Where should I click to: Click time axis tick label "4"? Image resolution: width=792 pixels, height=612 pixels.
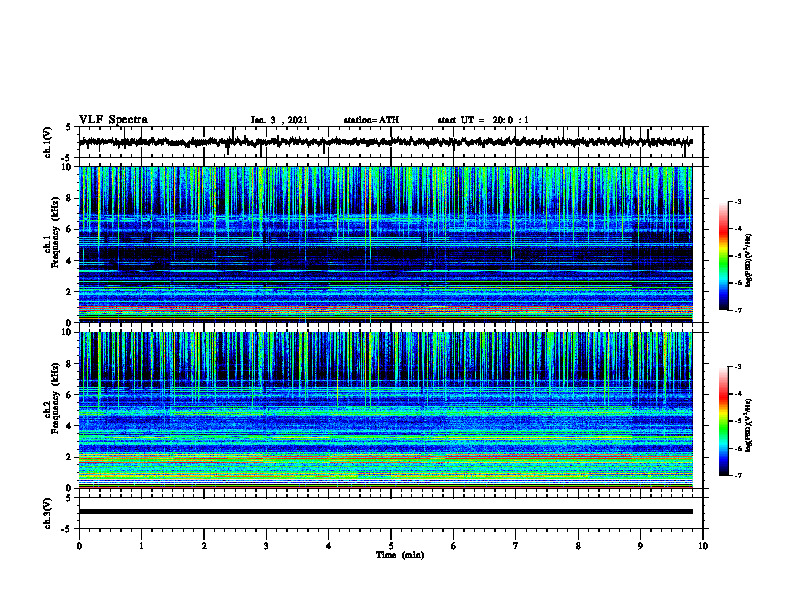pyautogui.click(x=329, y=546)
